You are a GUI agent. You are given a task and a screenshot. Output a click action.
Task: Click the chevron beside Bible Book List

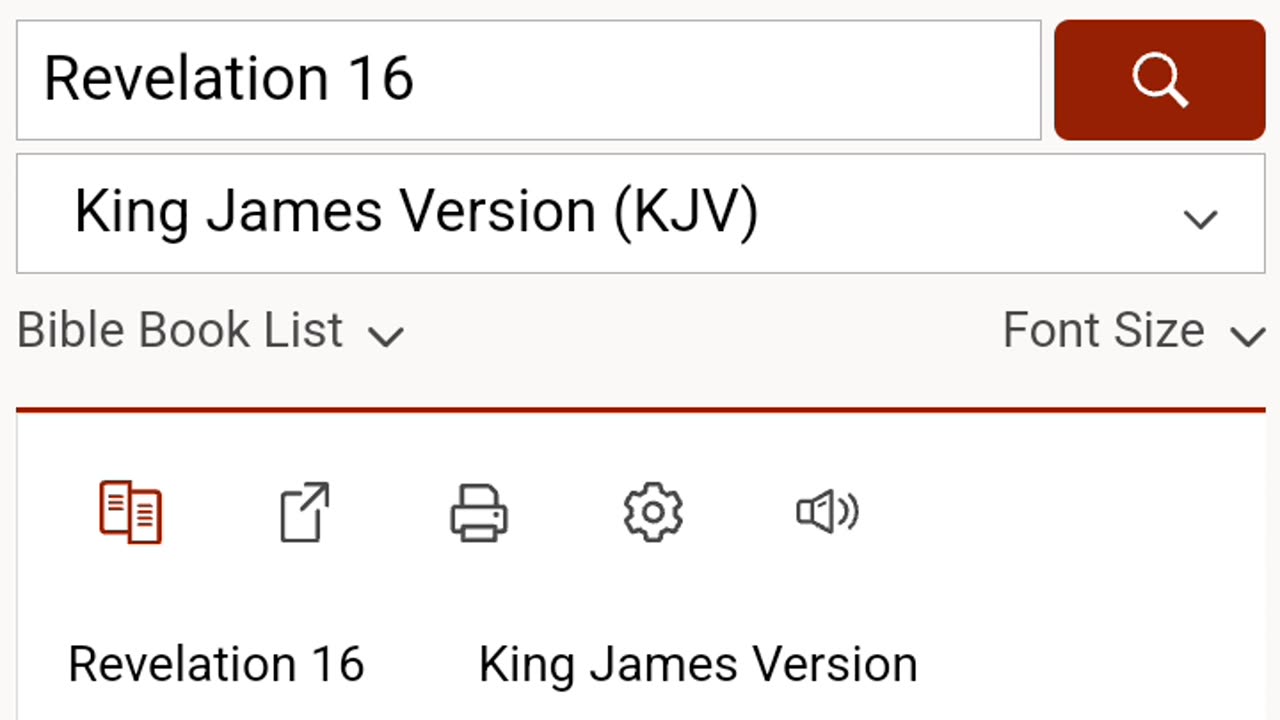pyautogui.click(x=386, y=336)
